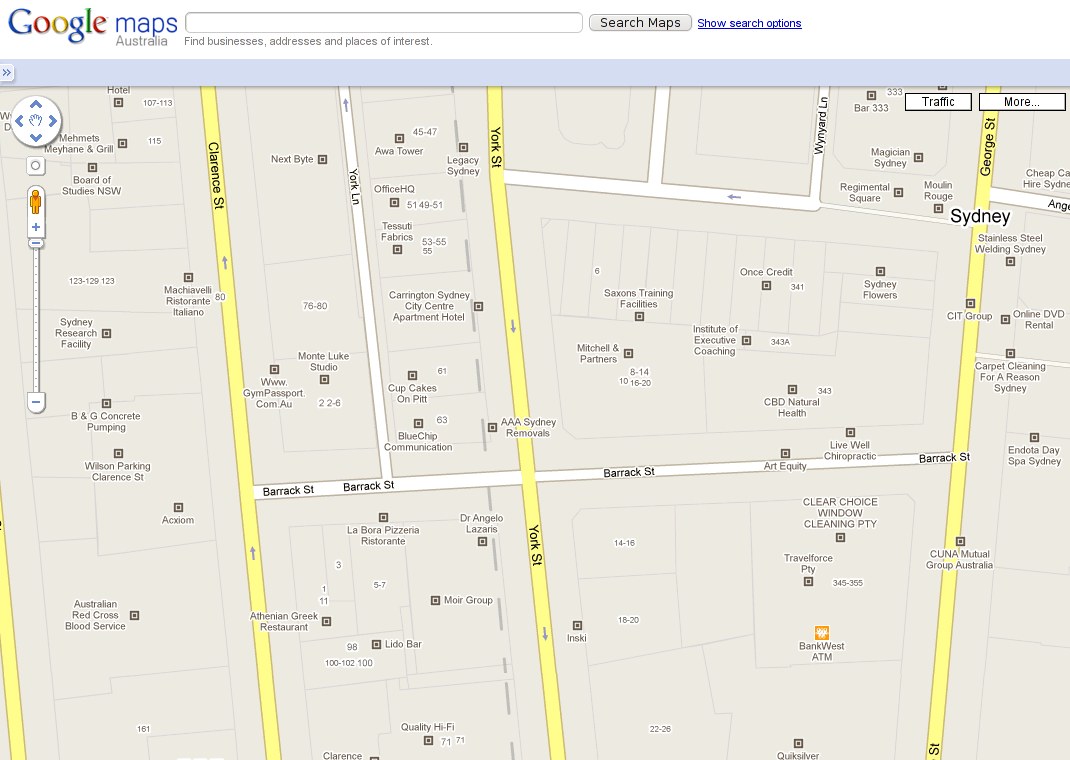The height and width of the screenshot is (760, 1070).
Task: Select the Dr Angelo Lazaris marker
Action: [x=483, y=542]
